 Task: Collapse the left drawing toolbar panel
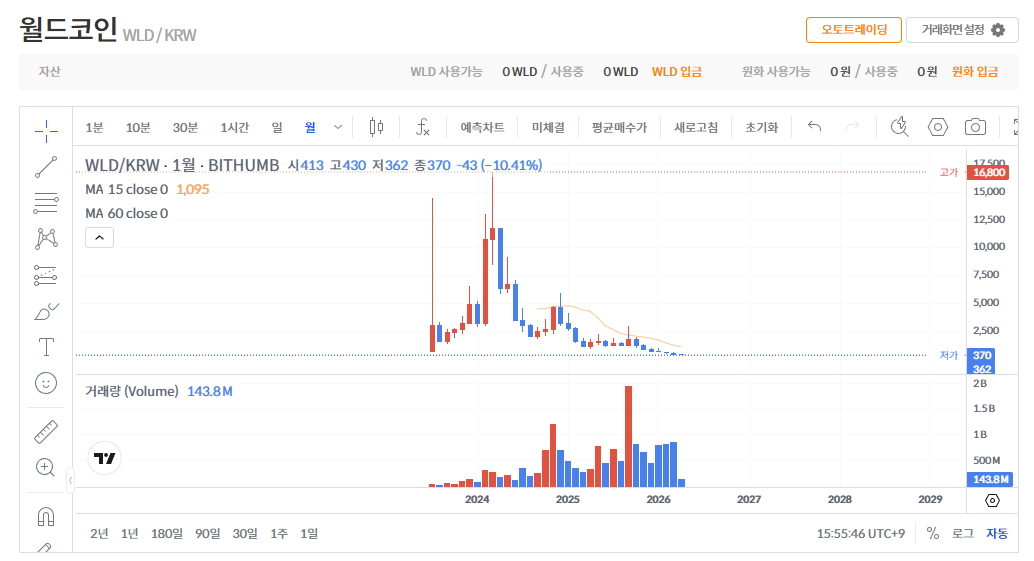point(70,481)
